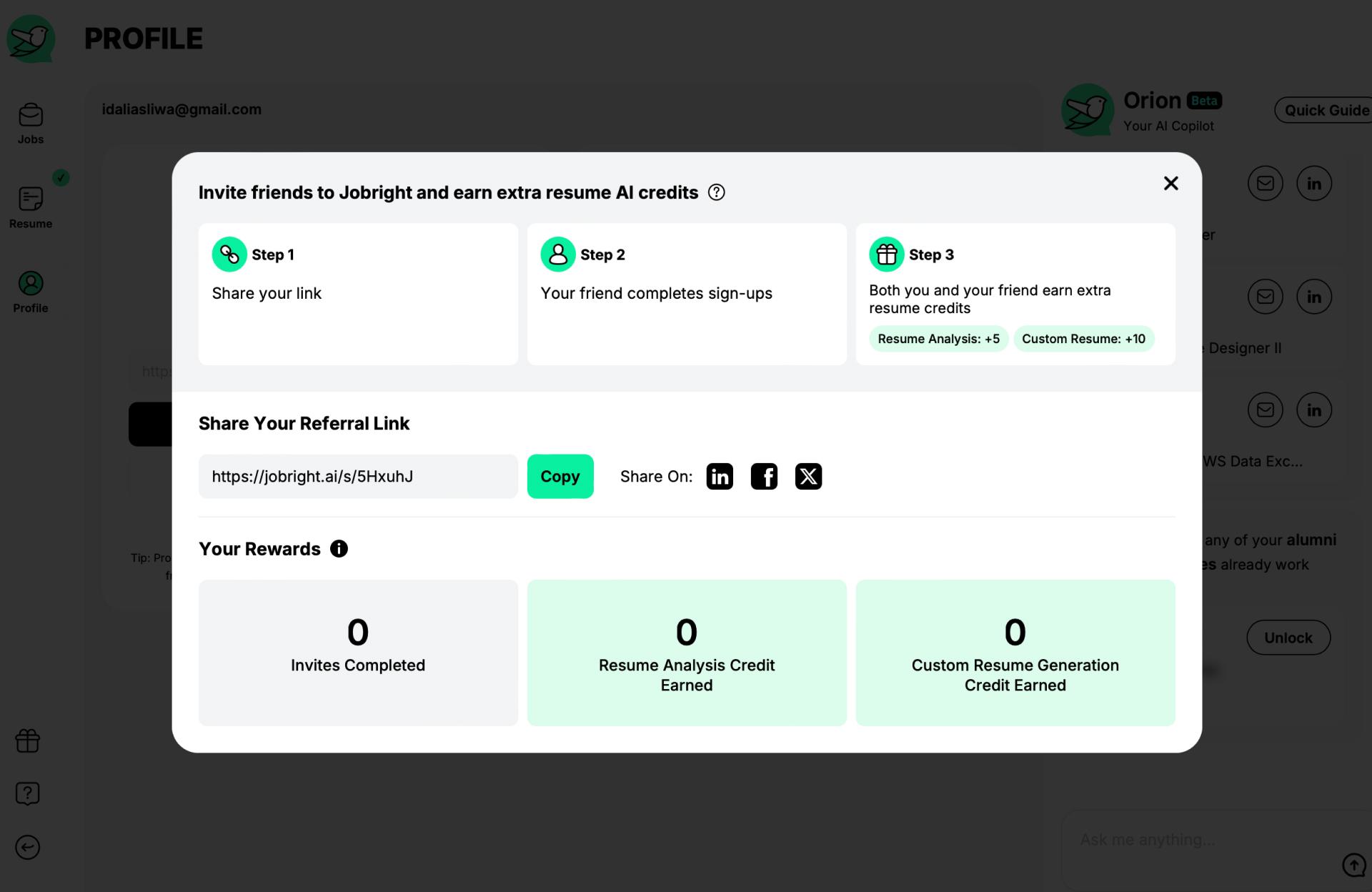
Task: Copy the referral link to clipboard
Action: pyautogui.click(x=560, y=476)
